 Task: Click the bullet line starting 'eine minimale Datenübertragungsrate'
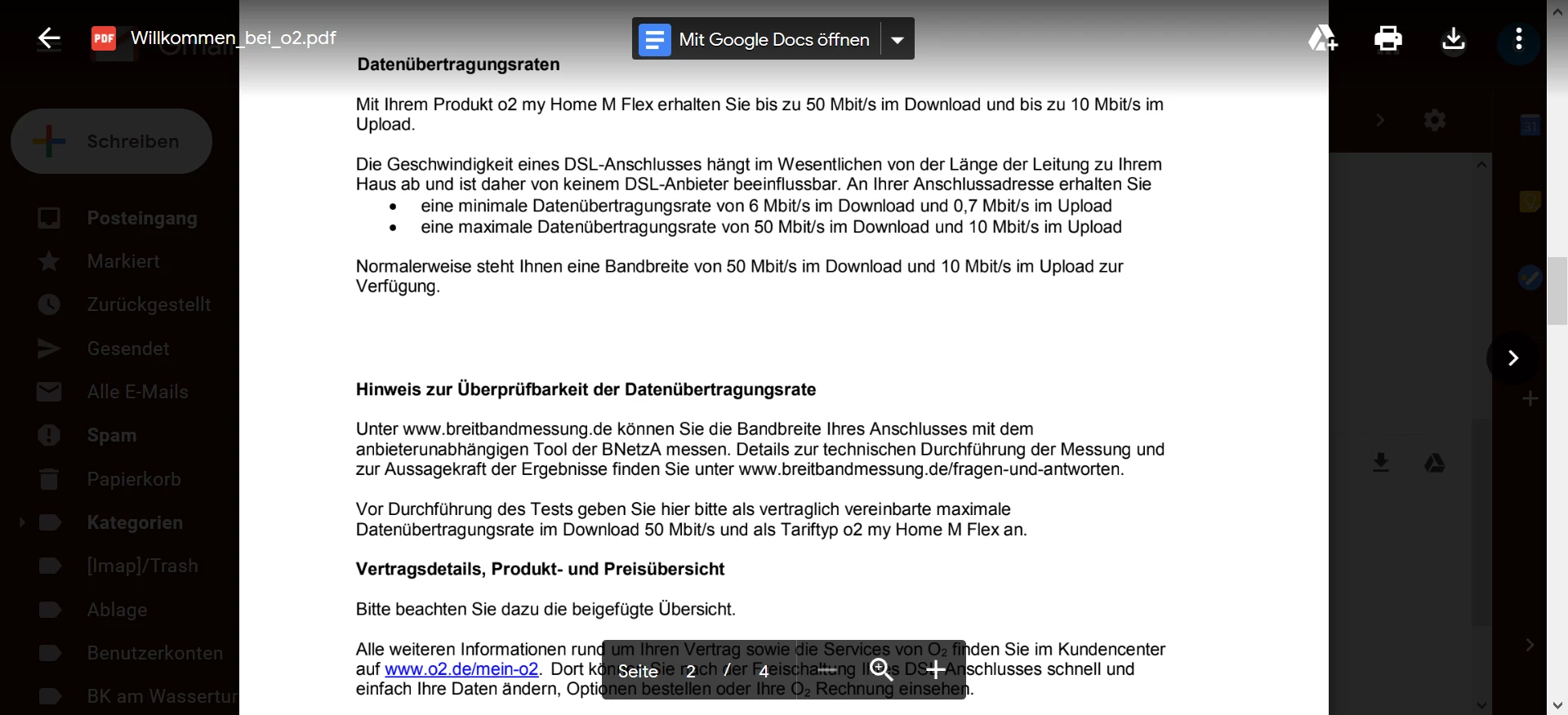coord(766,206)
